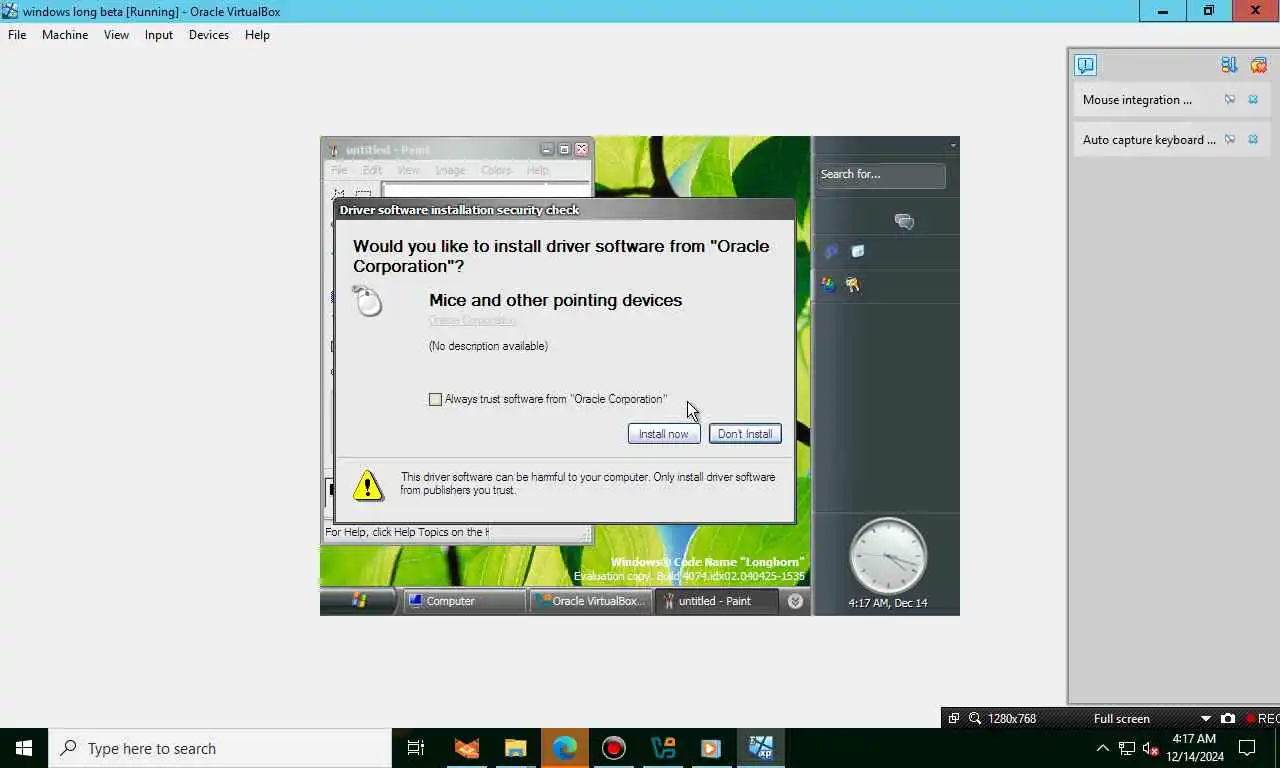Click the keys icon in sidebar
This screenshot has height=768, width=1280.
852,285
